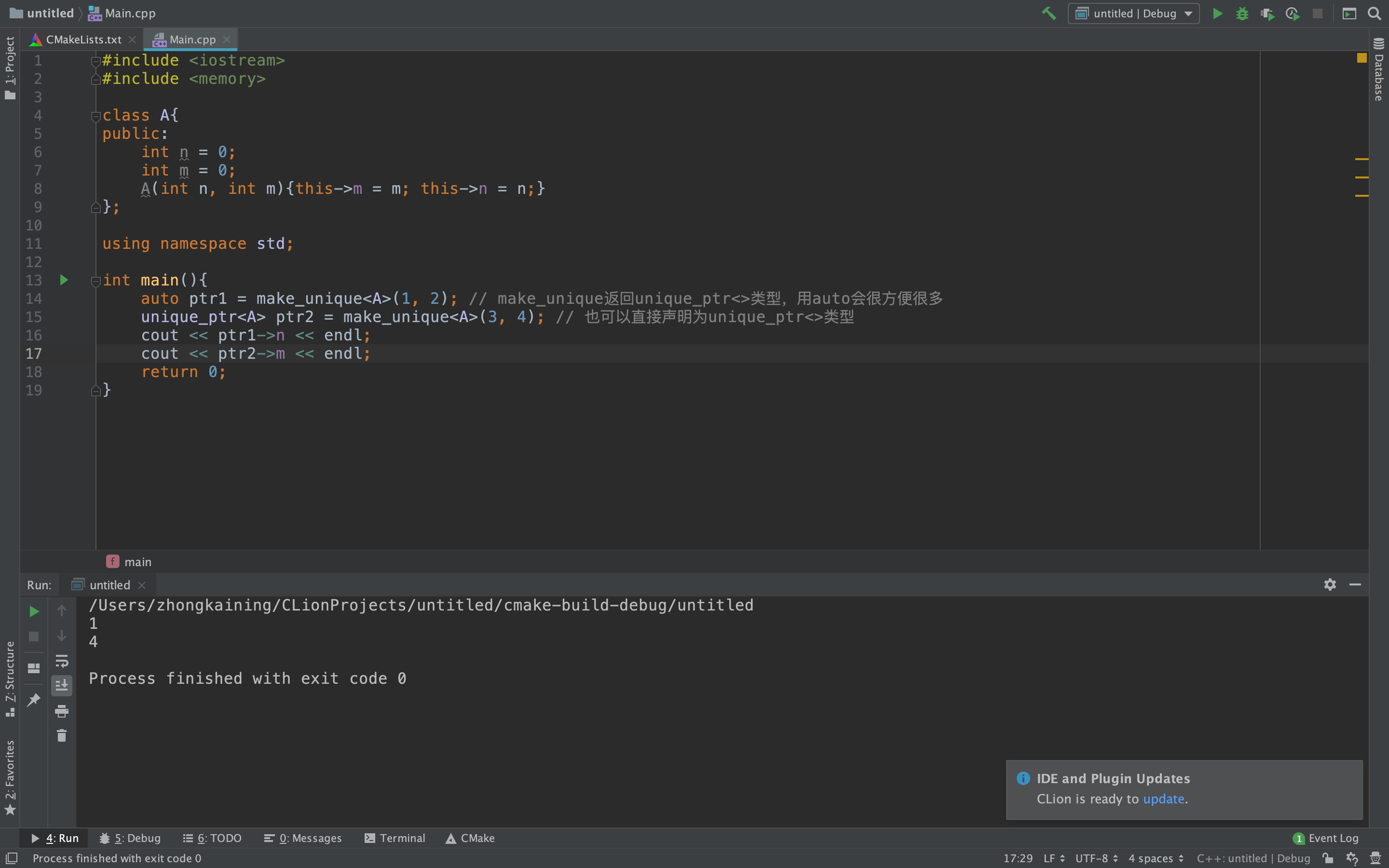Hide the Run panel with minimize dash
Viewport: 1389px width, 868px height.
(x=1355, y=584)
